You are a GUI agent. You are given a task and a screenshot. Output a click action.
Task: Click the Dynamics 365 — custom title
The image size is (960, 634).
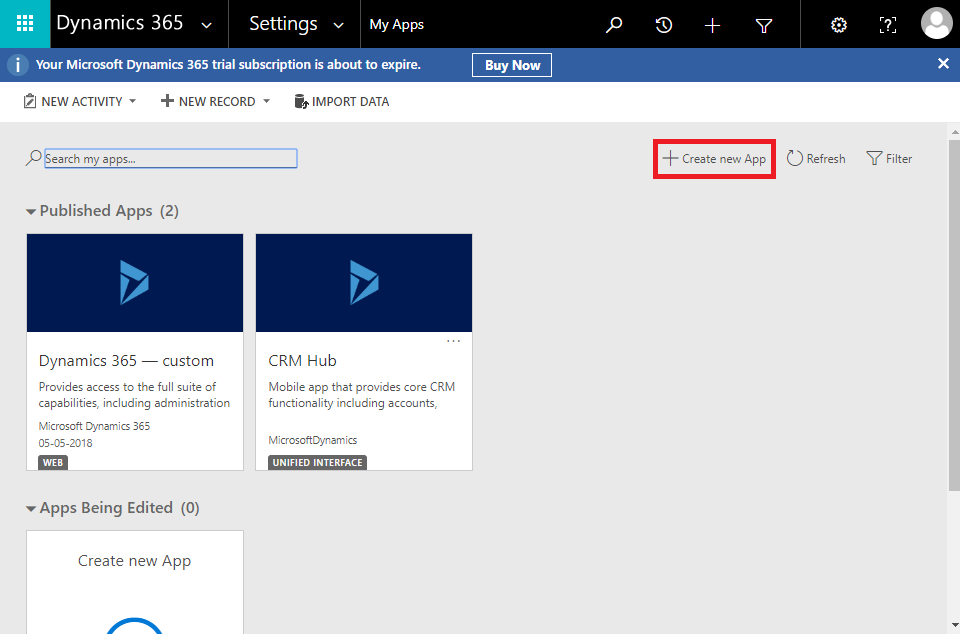click(126, 360)
